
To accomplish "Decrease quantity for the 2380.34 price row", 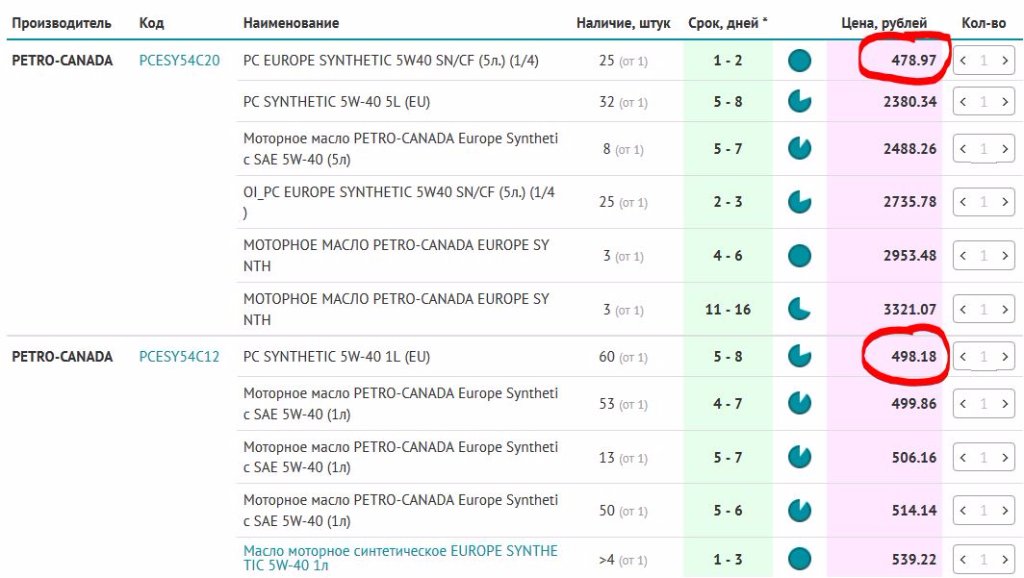I will [963, 101].
